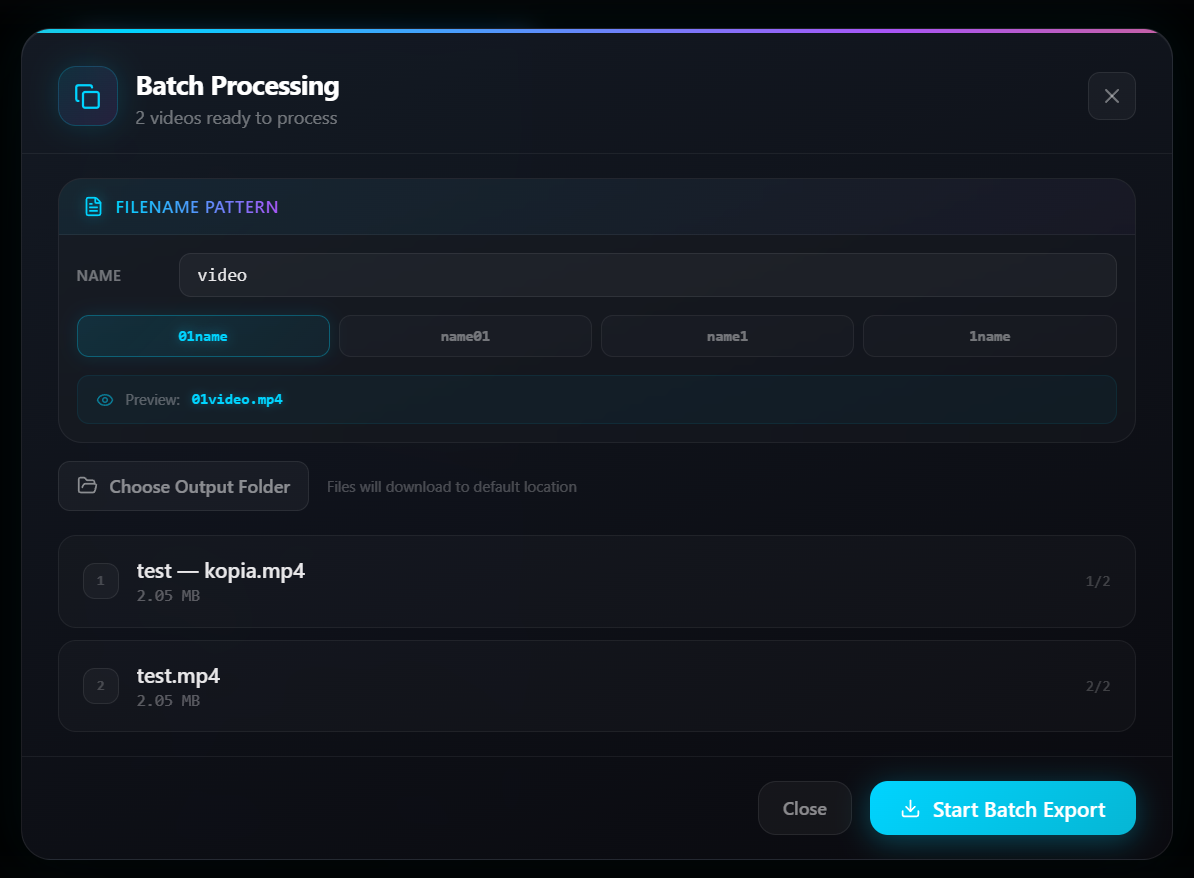Image resolution: width=1194 pixels, height=878 pixels.
Task: Click the 1/2 progress indicator
Action: click(x=1097, y=581)
